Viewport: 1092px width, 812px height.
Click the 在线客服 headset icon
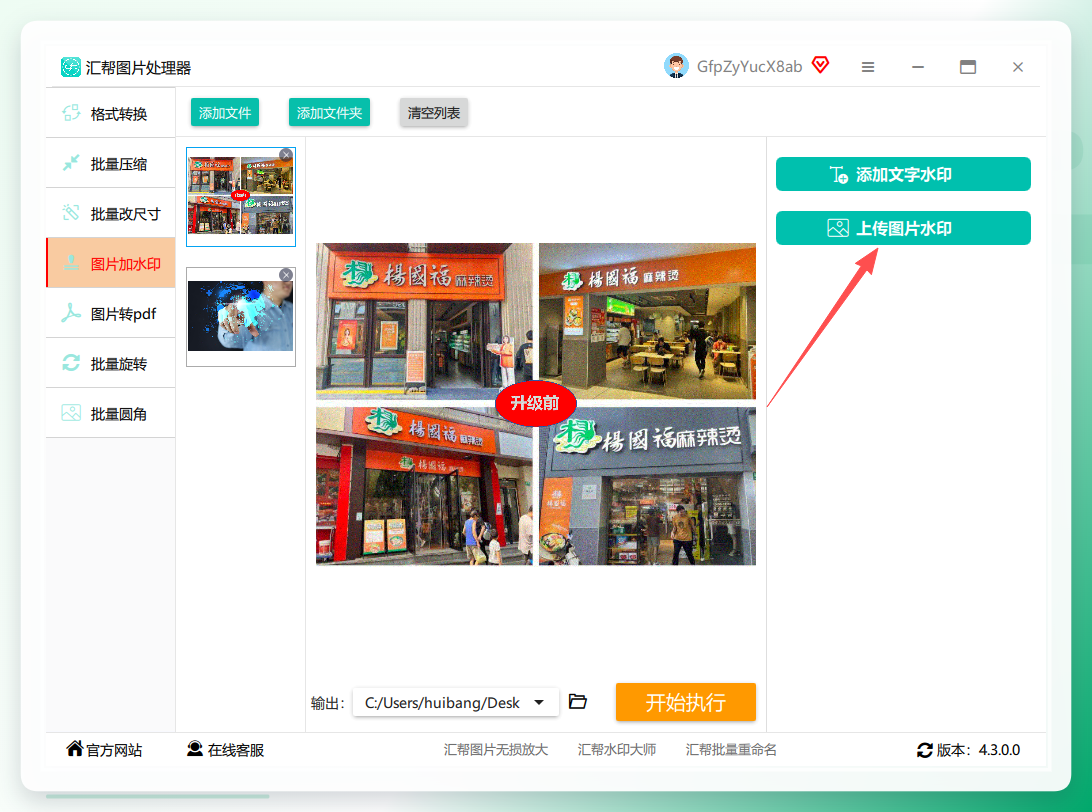pos(195,749)
